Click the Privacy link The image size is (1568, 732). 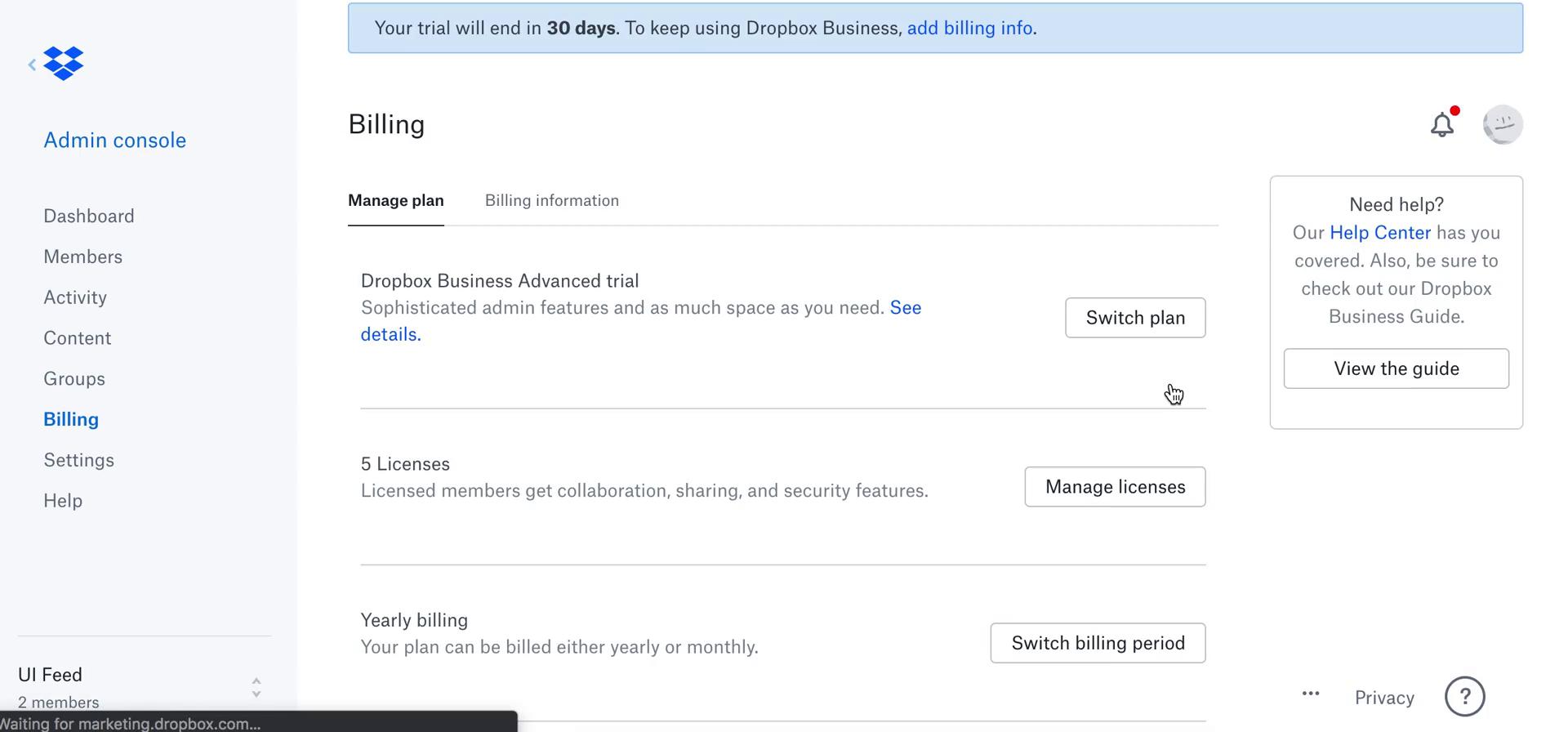1384,698
